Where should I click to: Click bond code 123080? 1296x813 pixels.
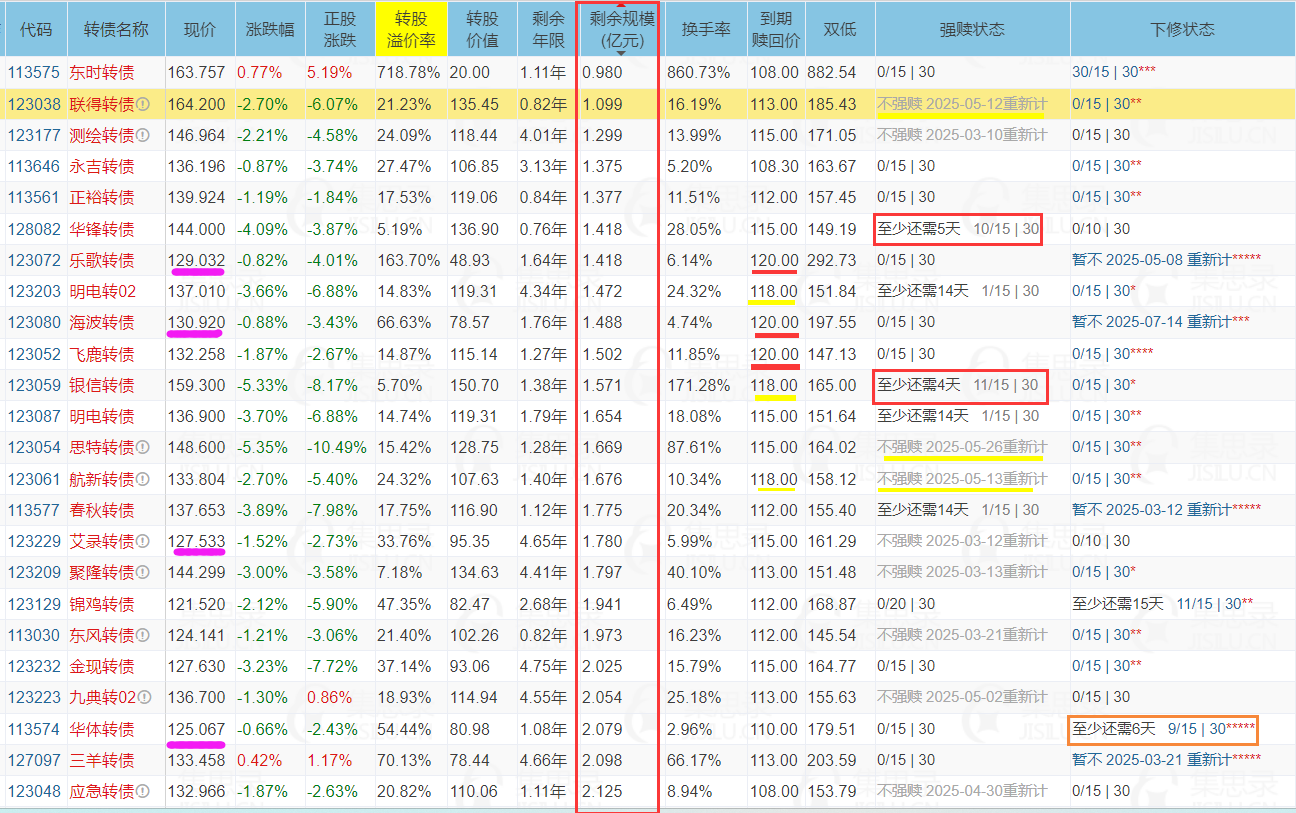tap(34, 322)
